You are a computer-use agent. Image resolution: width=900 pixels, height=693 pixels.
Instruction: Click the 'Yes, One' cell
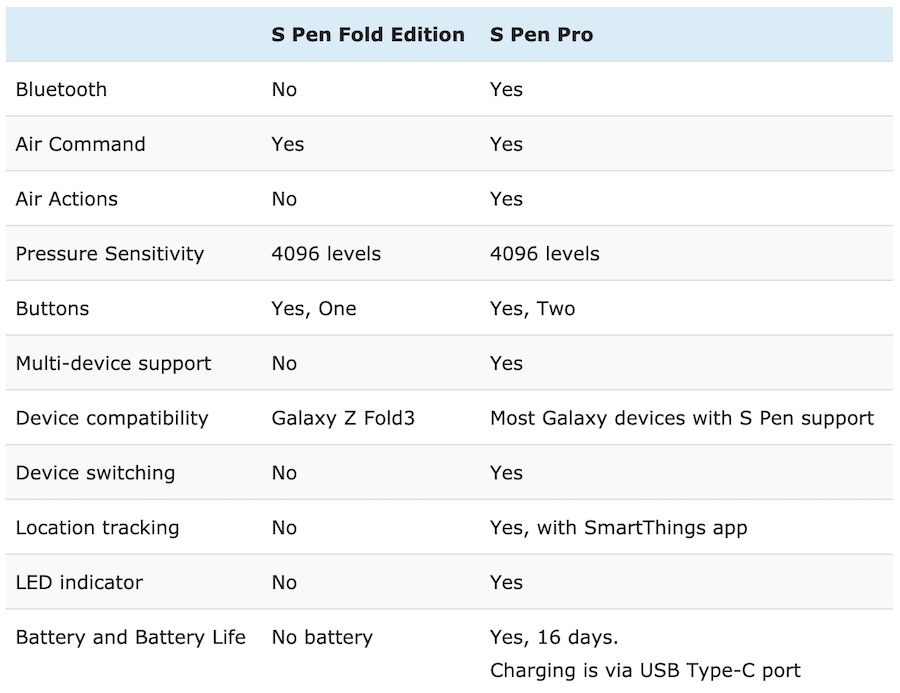[313, 309]
